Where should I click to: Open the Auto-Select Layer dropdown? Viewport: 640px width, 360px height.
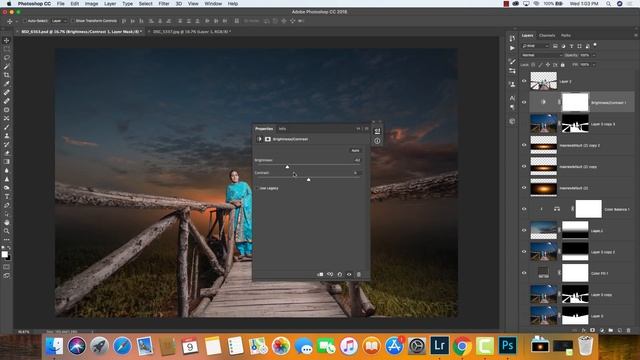59,21
